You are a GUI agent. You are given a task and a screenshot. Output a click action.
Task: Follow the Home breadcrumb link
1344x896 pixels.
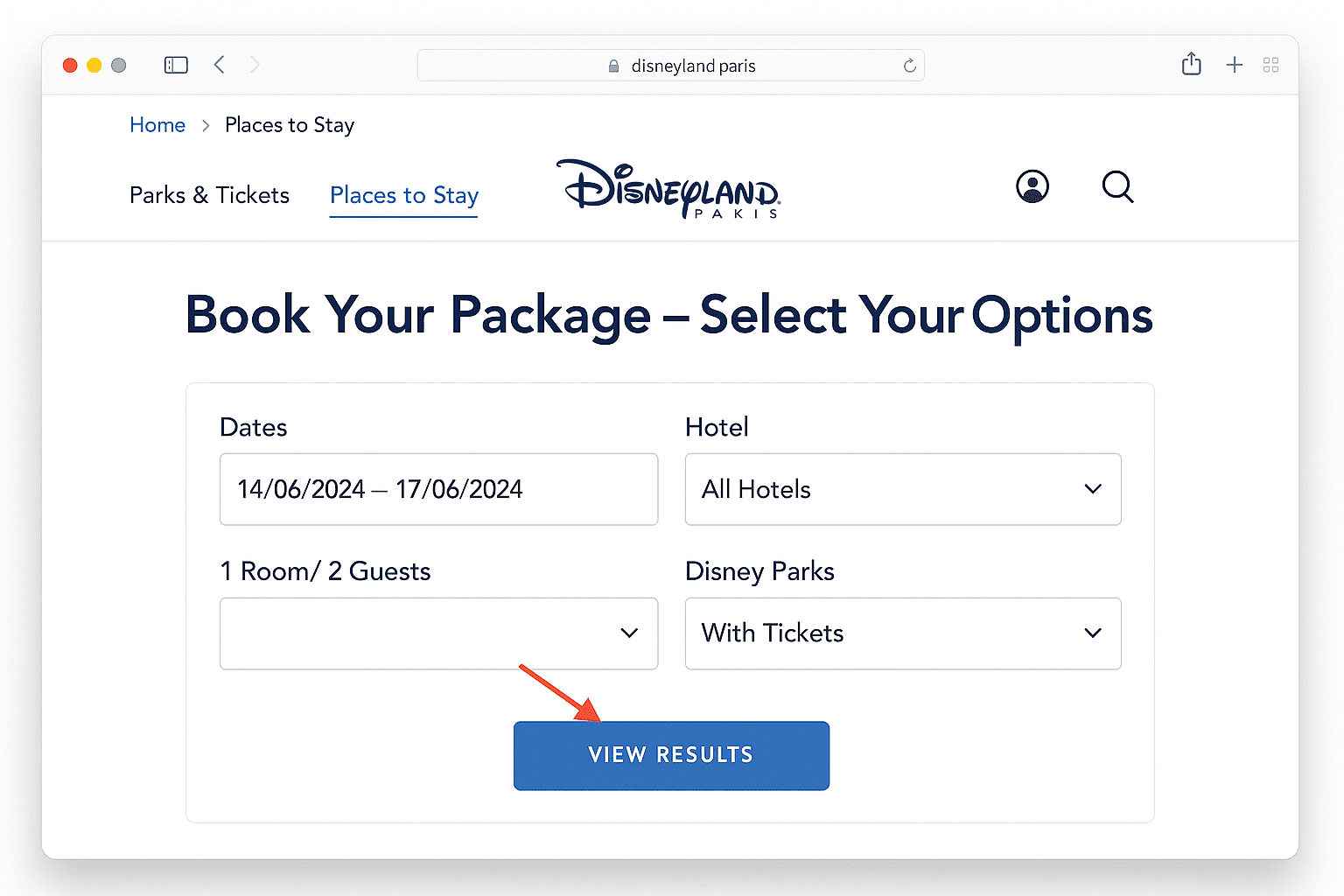click(x=157, y=125)
